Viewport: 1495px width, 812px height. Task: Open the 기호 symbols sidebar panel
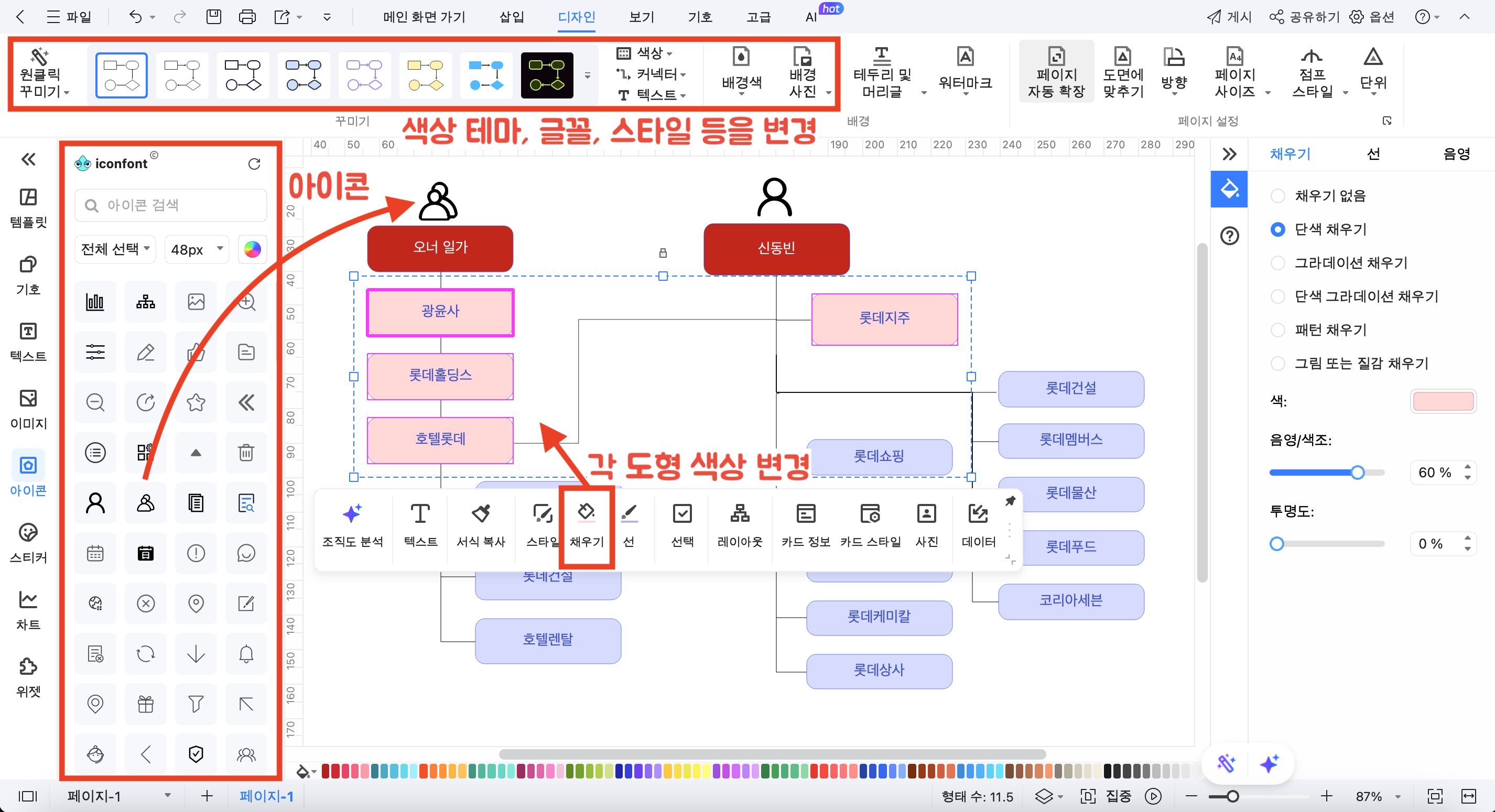pyautogui.click(x=28, y=276)
